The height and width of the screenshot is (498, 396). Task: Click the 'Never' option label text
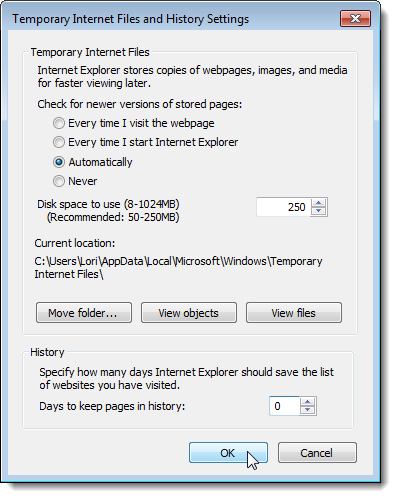click(x=83, y=181)
